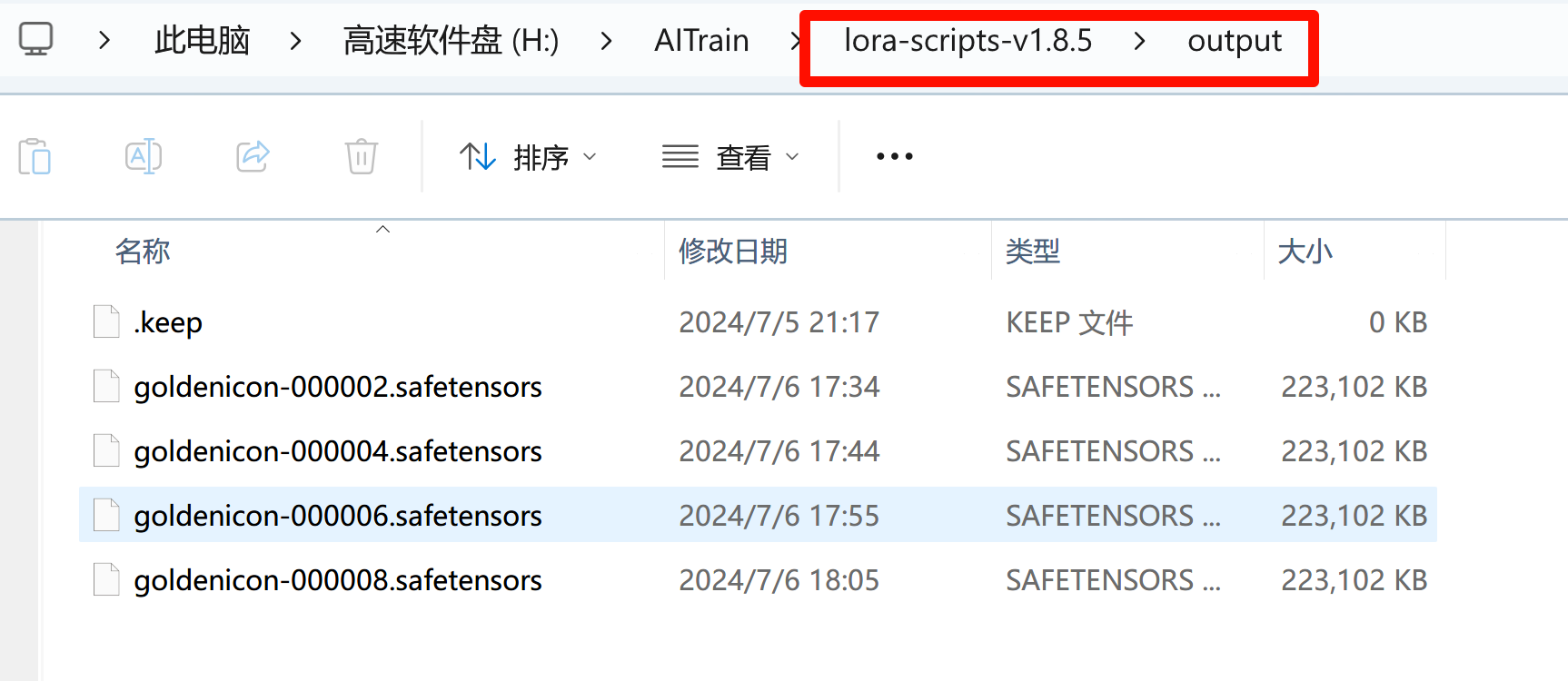Click the Delete trash can icon
This screenshot has width=1568, height=681.
(361, 156)
